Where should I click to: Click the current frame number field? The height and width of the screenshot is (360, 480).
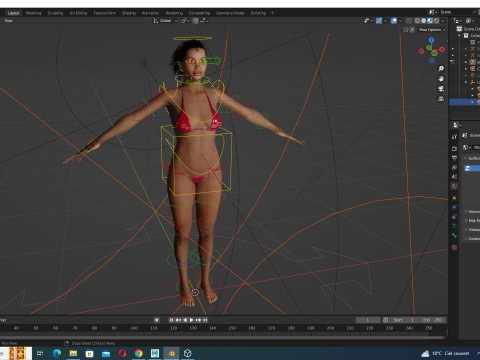(368, 320)
